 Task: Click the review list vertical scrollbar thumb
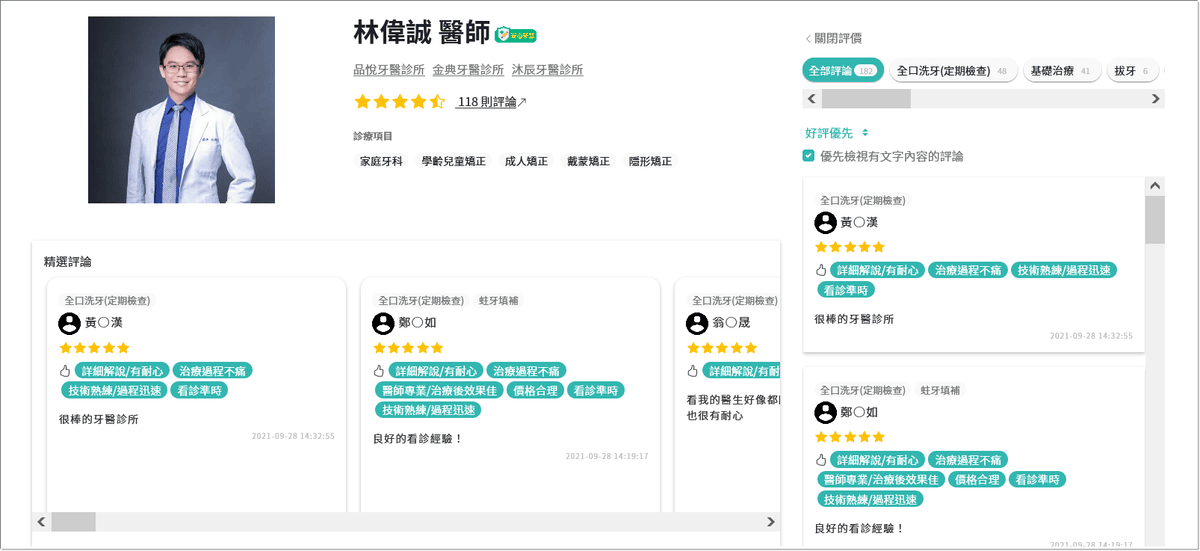tap(1156, 220)
